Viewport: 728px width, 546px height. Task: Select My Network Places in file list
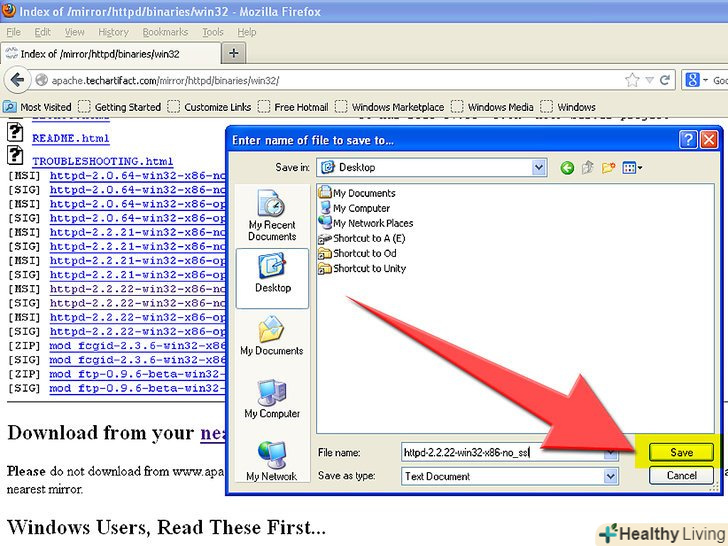[x=366, y=223]
